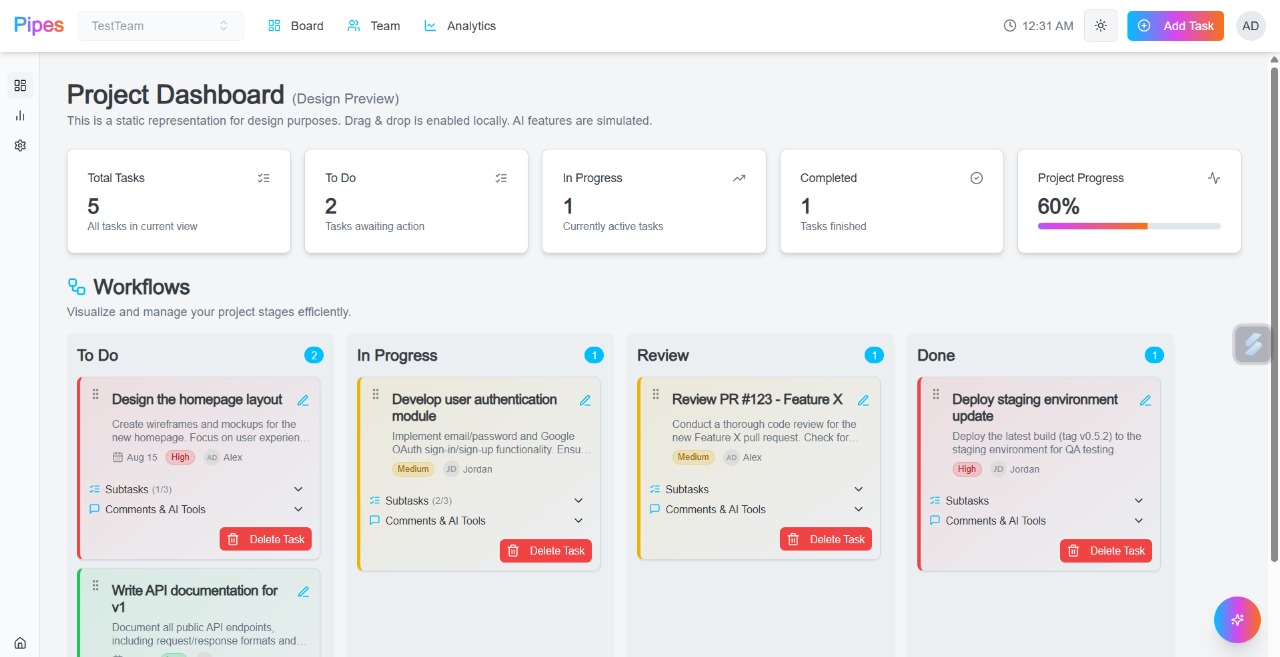Delete the 'Review PR #123 - Feature X' task
Screen dimensions: 1280x657
[x=826, y=539]
